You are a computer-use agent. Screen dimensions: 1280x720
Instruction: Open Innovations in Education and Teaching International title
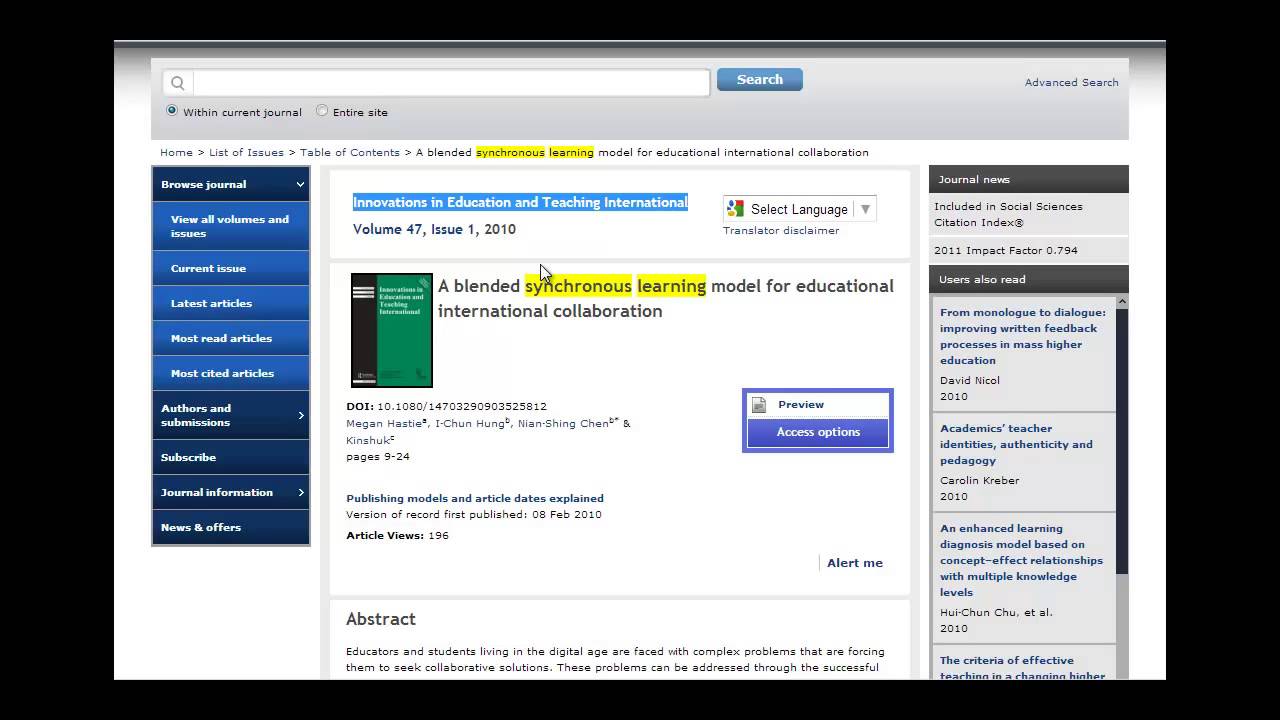[x=520, y=202]
